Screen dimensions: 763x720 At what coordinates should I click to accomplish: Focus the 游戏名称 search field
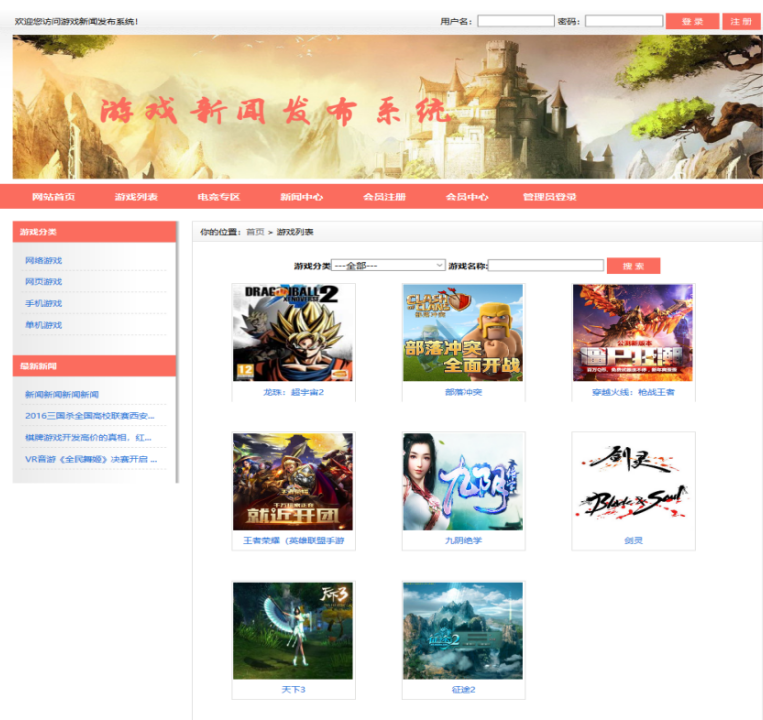coord(546,265)
